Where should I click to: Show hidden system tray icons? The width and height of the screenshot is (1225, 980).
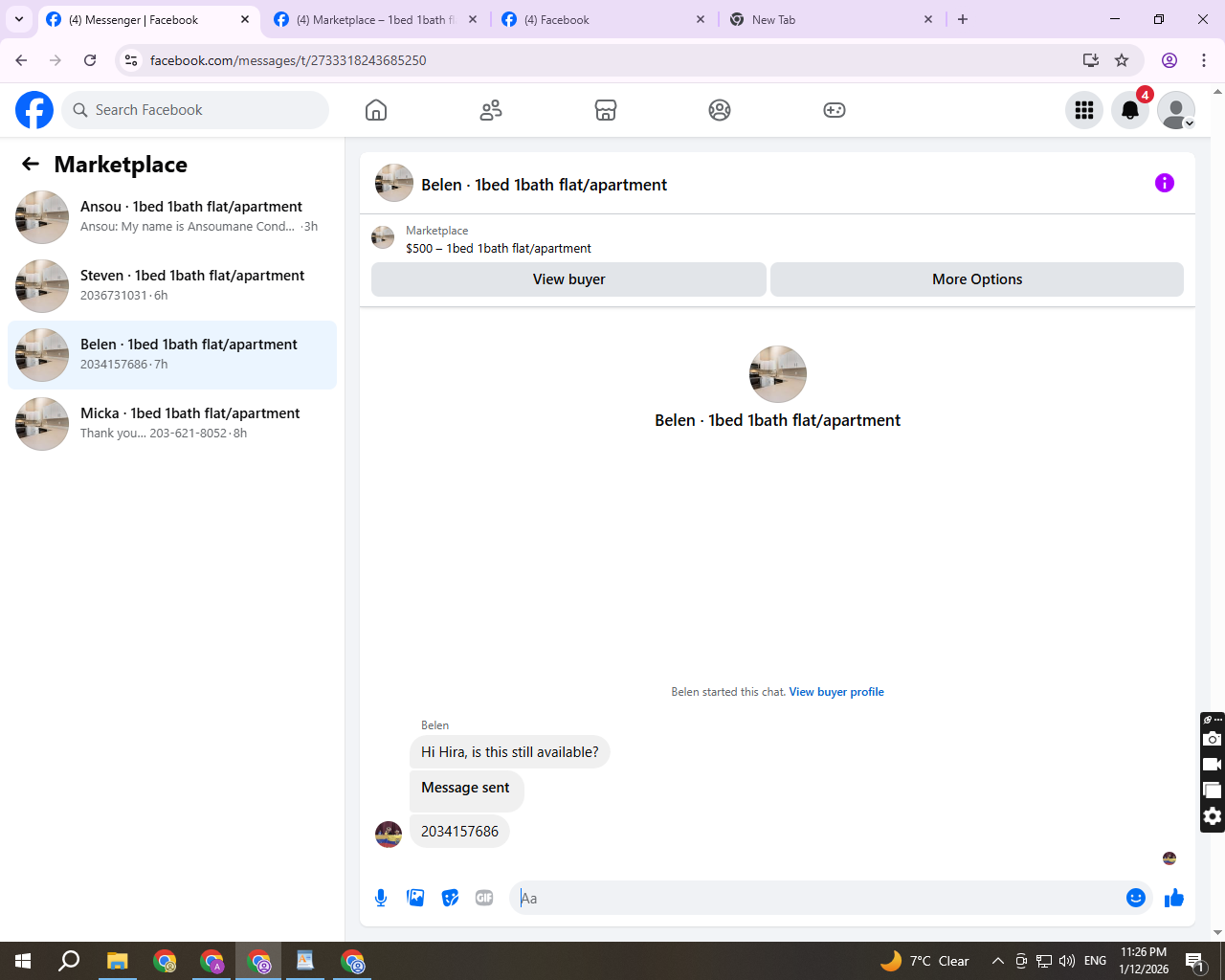(x=997, y=961)
